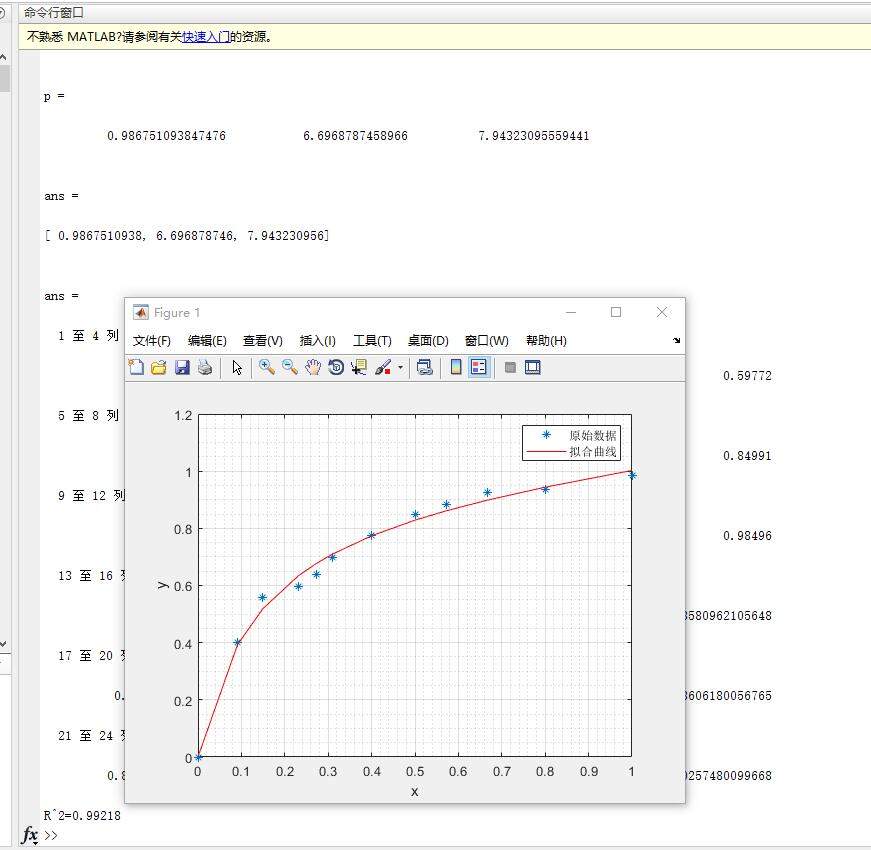The height and width of the screenshot is (850, 871).
Task: Open the Brush tool color dropdown arrow
Action: 401,368
